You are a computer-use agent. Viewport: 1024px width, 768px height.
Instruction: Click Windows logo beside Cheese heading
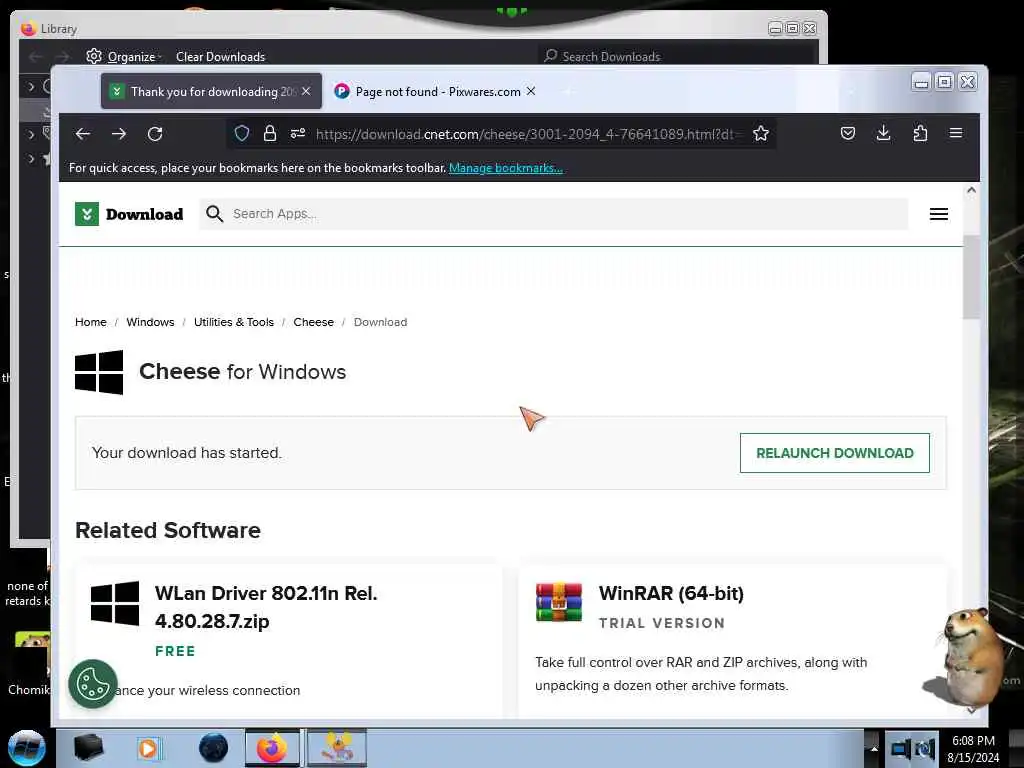pos(99,372)
